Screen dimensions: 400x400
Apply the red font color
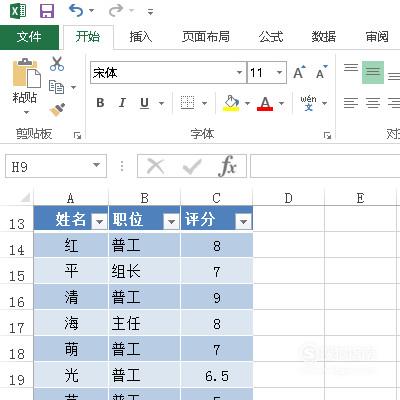click(x=265, y=103)
